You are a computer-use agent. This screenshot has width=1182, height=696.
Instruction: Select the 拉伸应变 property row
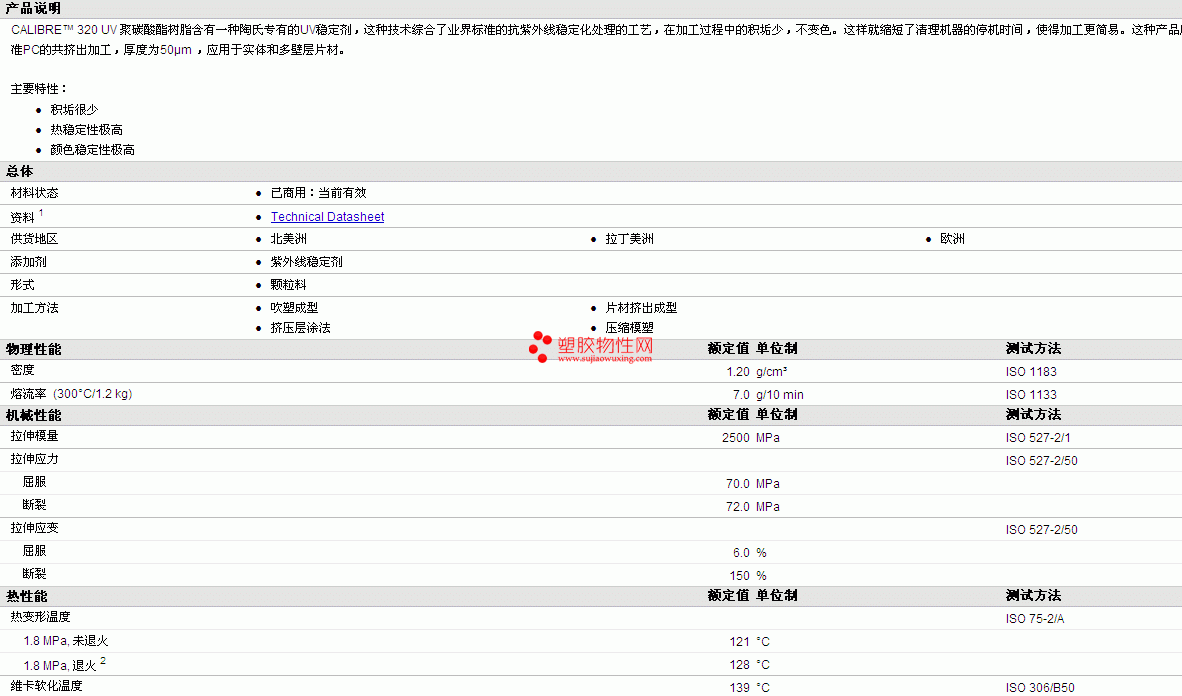(x=591, y=529)
